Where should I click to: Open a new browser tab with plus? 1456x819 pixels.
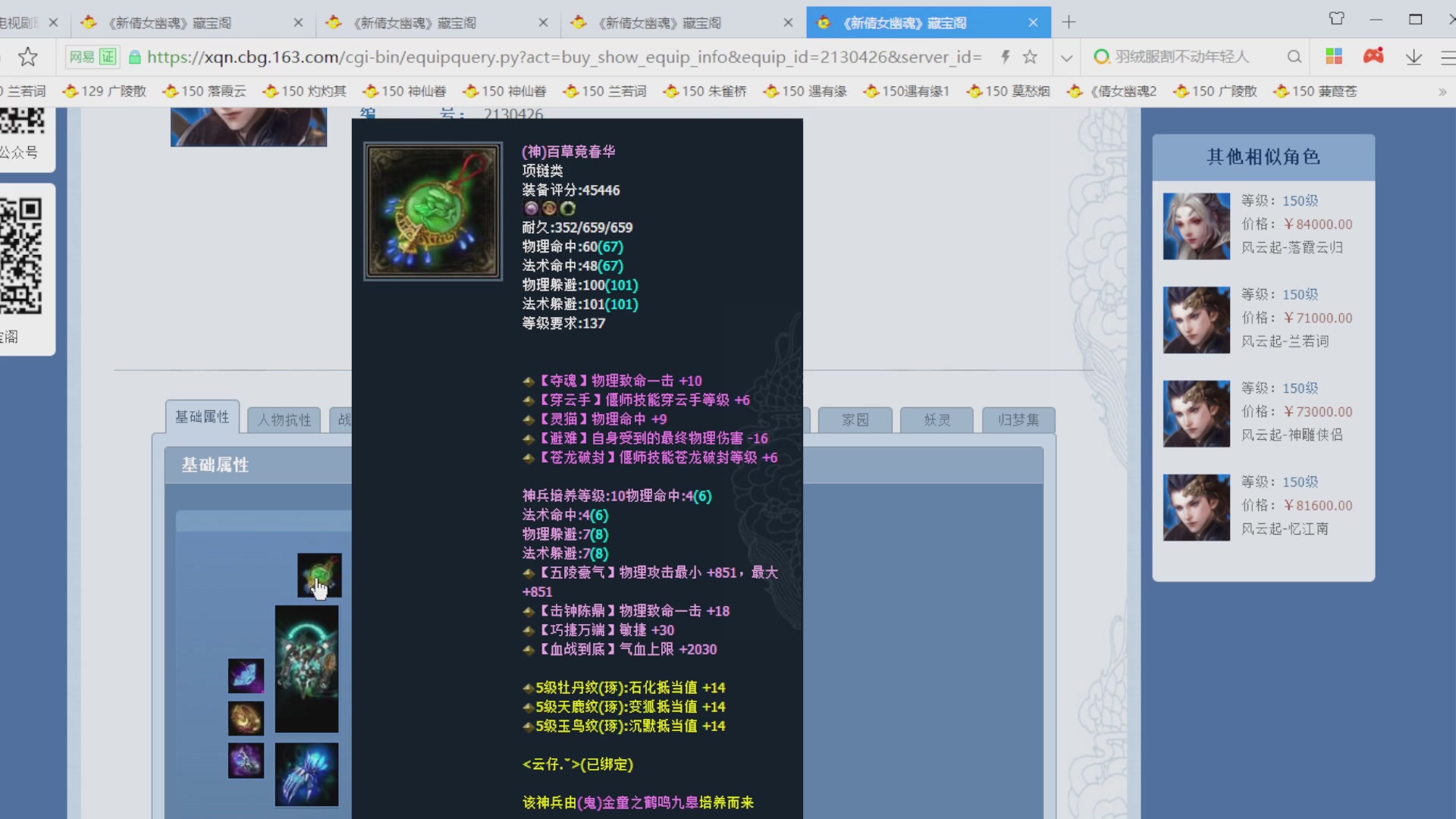pyautogui.click(x=1068, y=23)
